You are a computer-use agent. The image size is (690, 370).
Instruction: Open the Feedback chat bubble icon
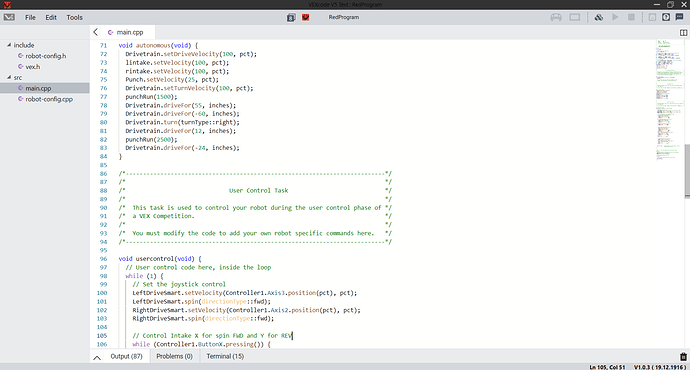[679, 17]
